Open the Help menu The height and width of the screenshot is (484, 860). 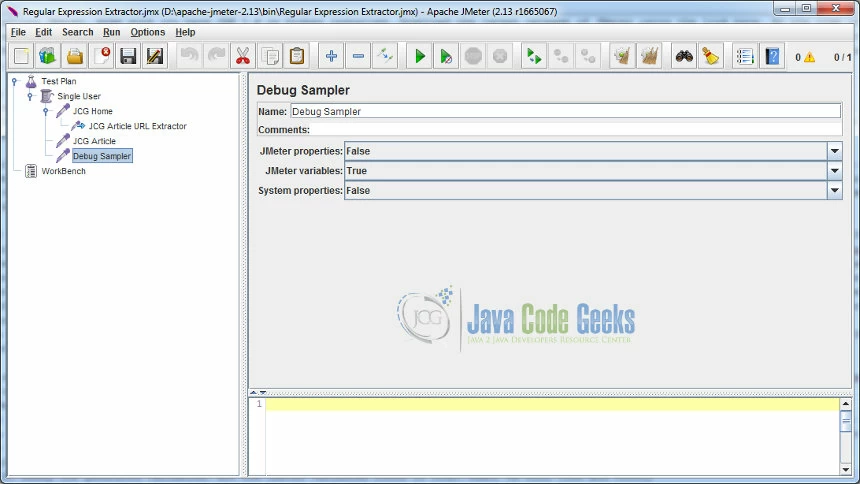(185, 32)
